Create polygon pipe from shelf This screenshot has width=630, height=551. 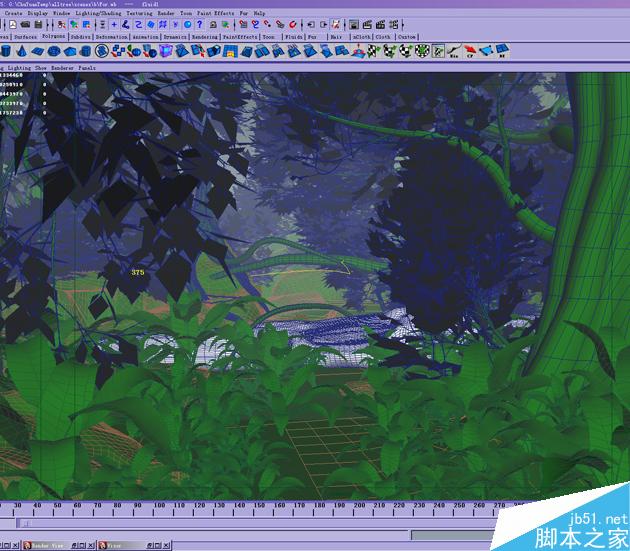click(85, 51)
